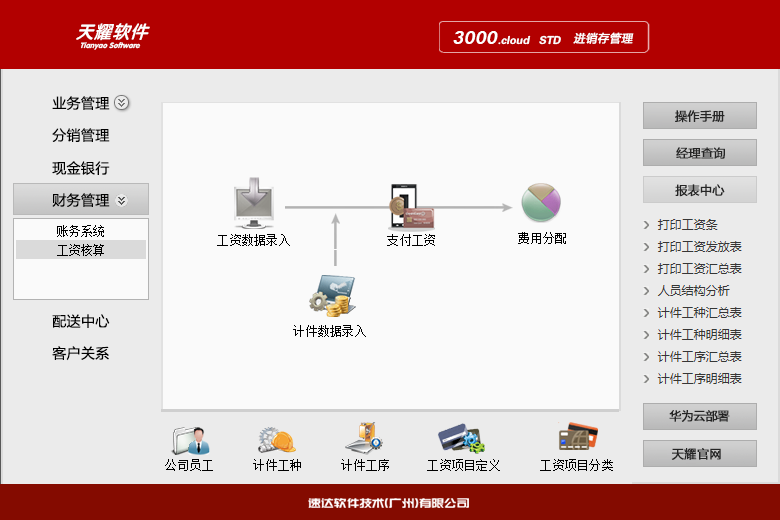Screen dimensions: 780x520
Task: Click the 工资项目分类 label
Action: point(577,466)
